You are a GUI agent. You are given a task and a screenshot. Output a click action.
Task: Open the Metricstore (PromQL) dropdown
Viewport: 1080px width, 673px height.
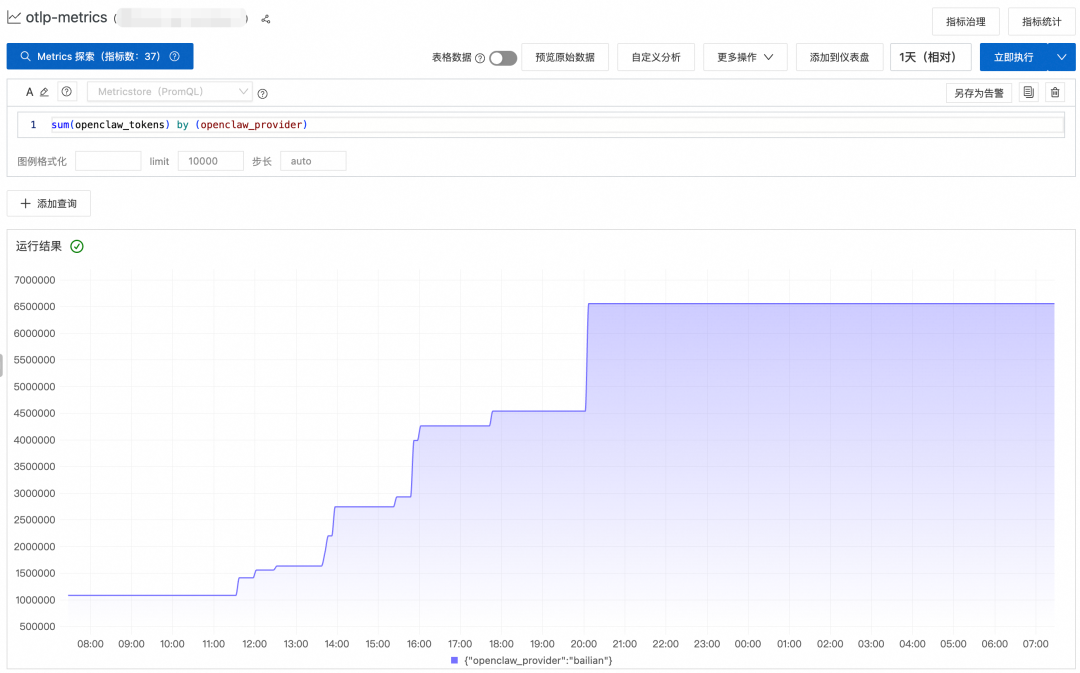click(170, 91)
